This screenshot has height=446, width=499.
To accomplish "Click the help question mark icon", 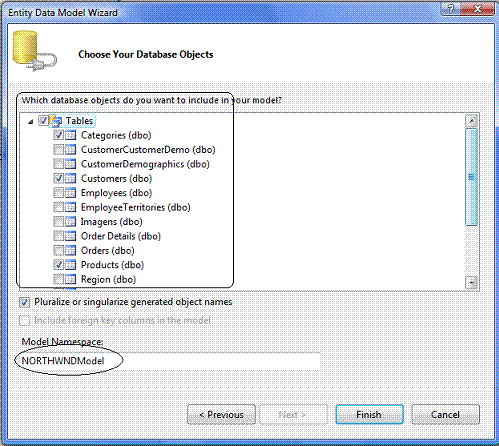I will 450,9.
